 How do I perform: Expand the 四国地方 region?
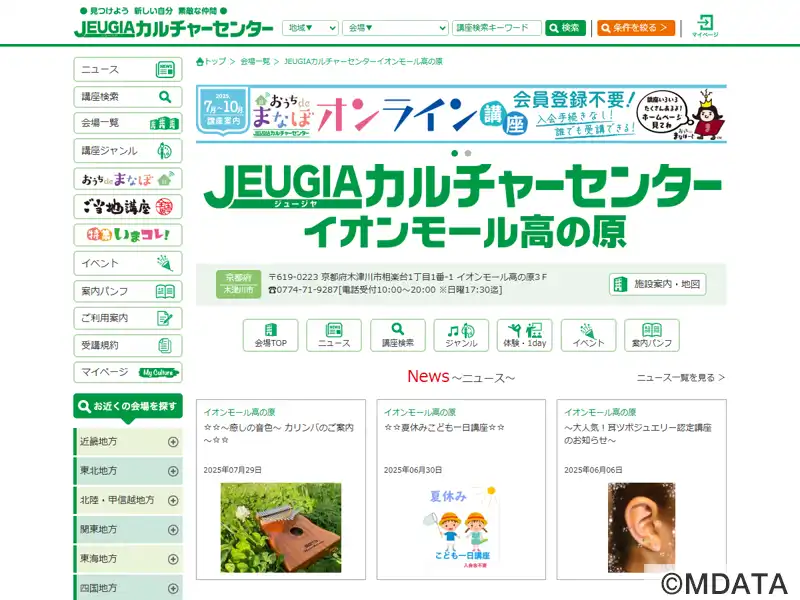128,588
